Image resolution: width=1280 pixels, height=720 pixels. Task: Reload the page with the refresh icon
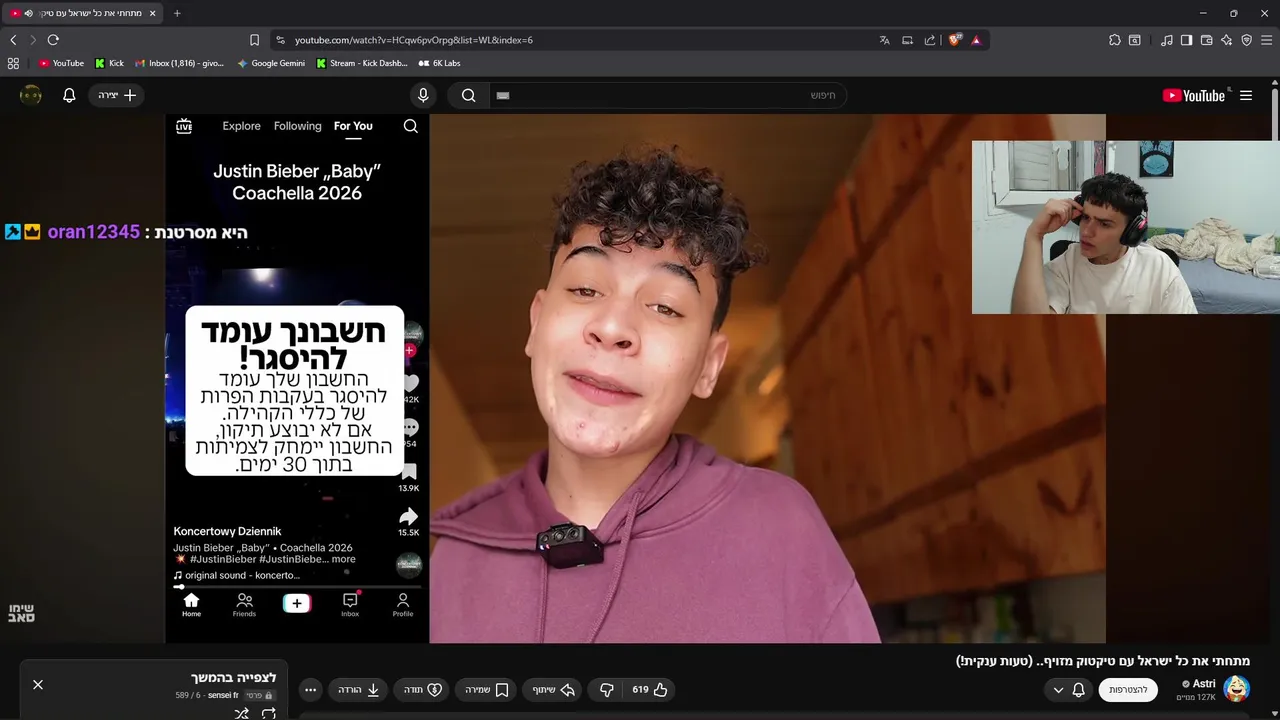point(53,40)
